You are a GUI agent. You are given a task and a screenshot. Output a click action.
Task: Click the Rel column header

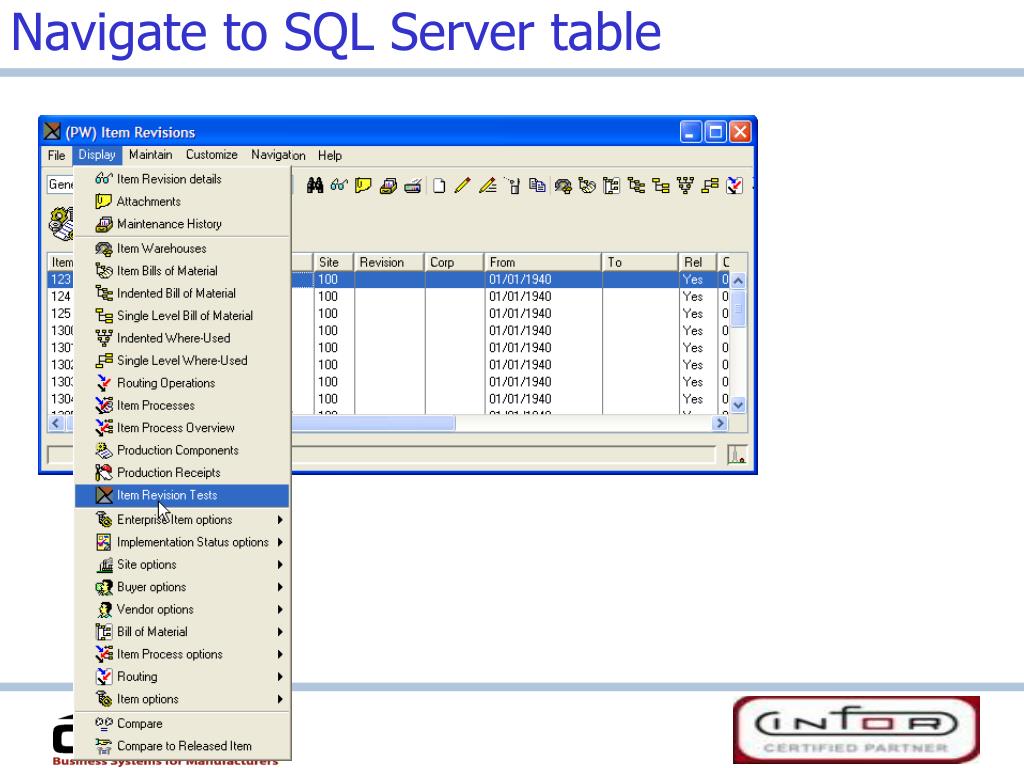[x=697, y=262]
